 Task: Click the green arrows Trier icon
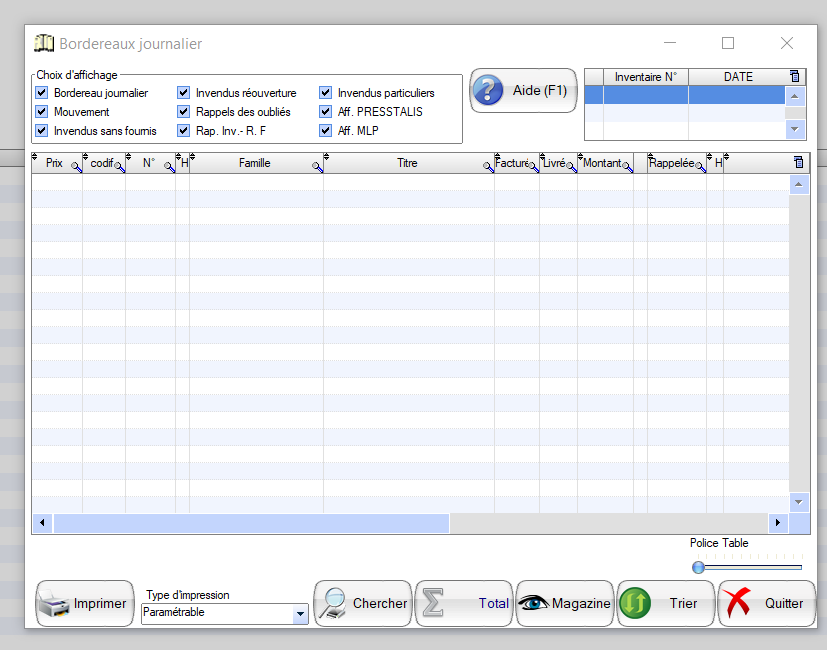tap(635, 604)
